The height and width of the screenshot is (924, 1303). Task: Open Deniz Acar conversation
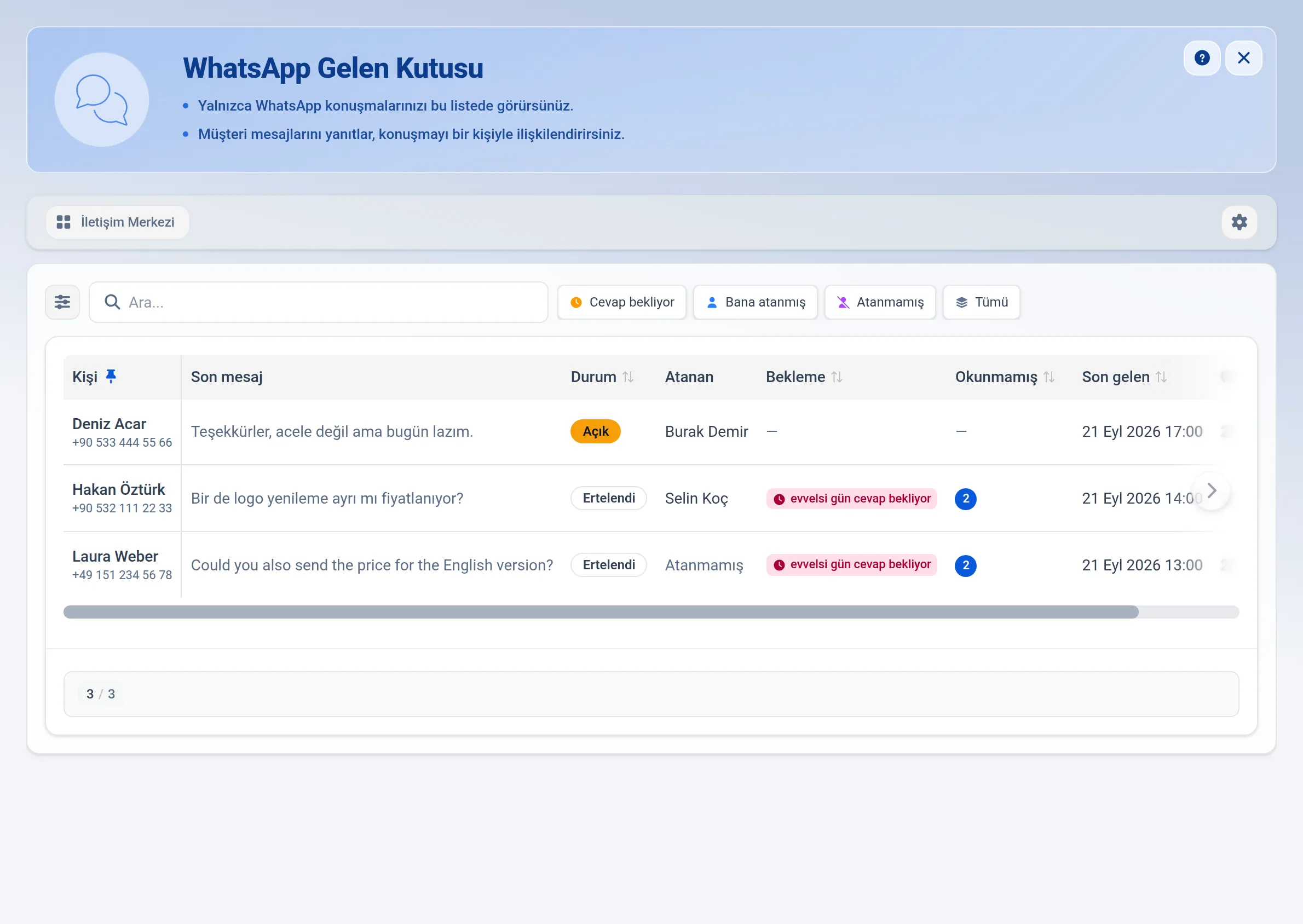click(x=109, y=424)
